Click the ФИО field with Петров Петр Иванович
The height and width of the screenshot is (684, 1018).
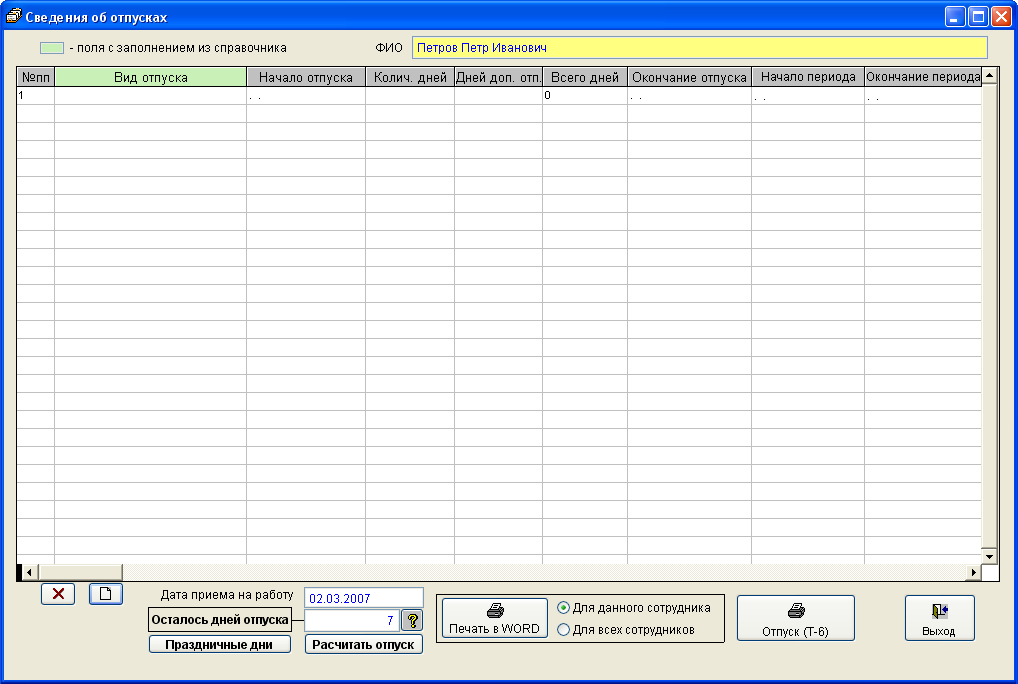698,48
